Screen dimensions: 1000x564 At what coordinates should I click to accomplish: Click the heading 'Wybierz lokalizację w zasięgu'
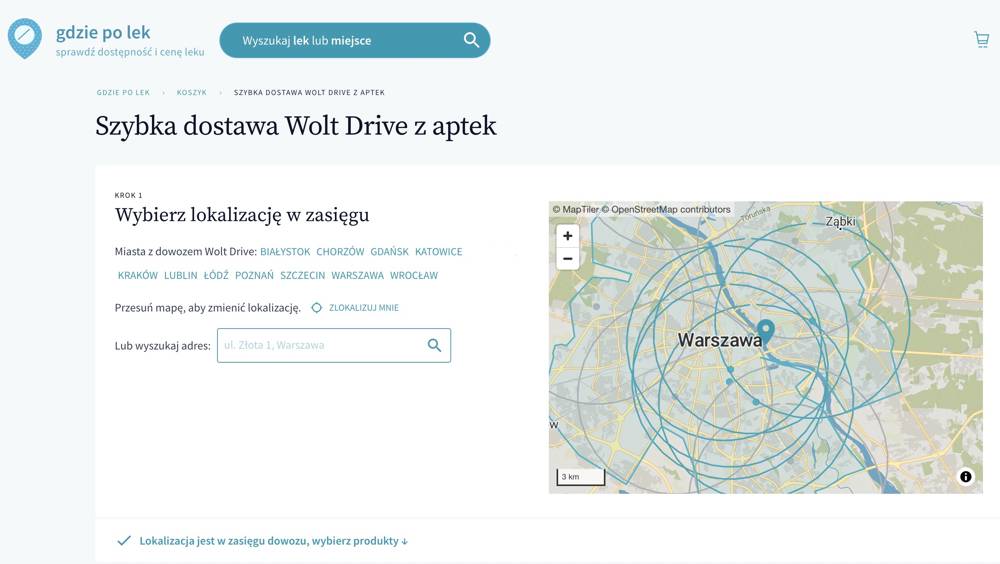tap(242, 215)
